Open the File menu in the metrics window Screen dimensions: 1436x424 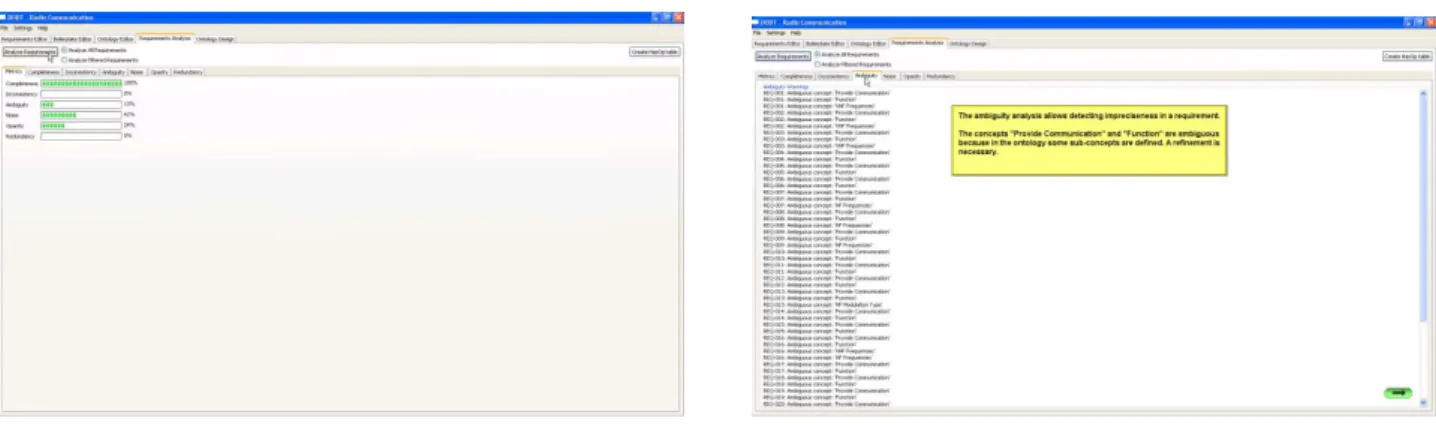pos(4,28)
